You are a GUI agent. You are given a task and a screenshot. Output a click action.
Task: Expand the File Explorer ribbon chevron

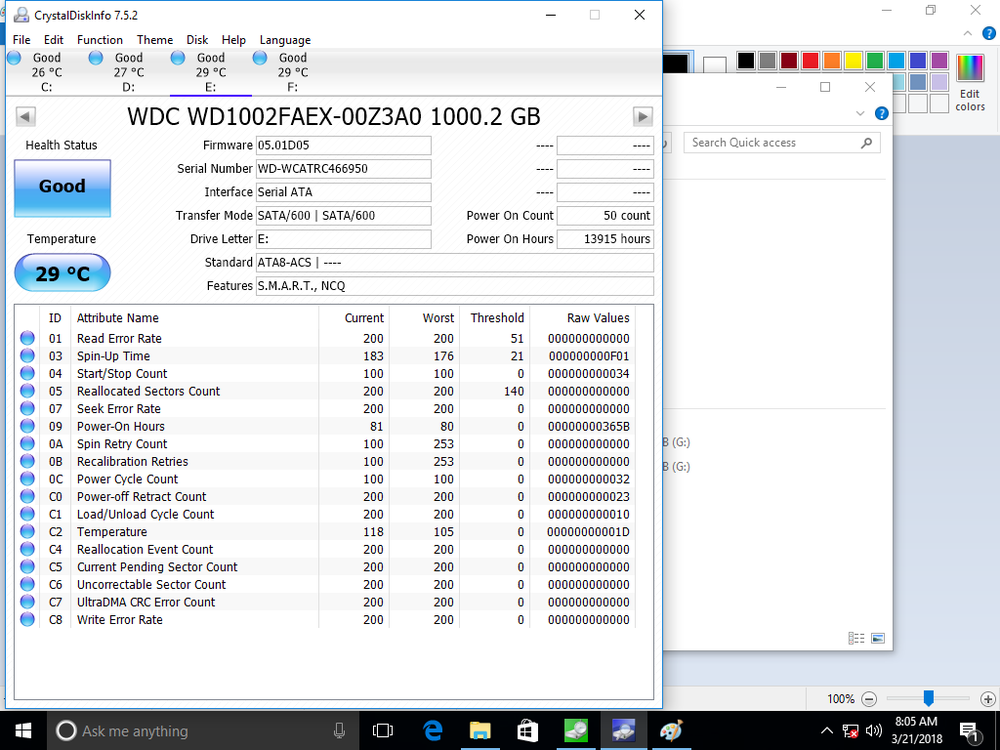(x=859, y=113)
